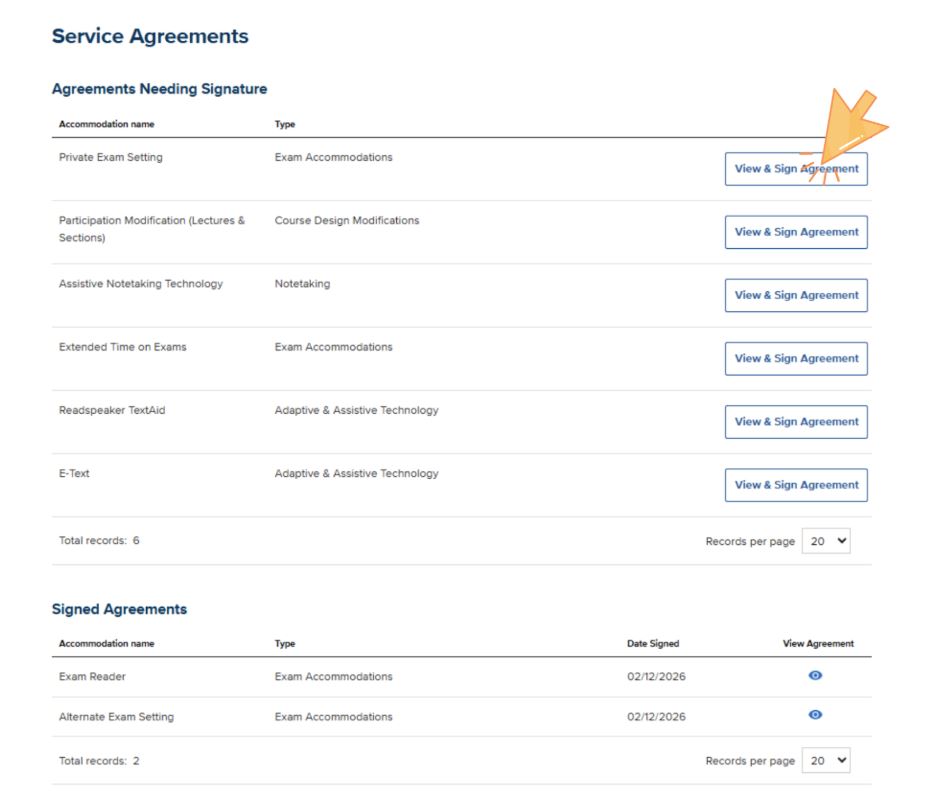Select the View Agreement column header
The height and width of the screenshot is (810, 927).
click(x=818, y=643)
